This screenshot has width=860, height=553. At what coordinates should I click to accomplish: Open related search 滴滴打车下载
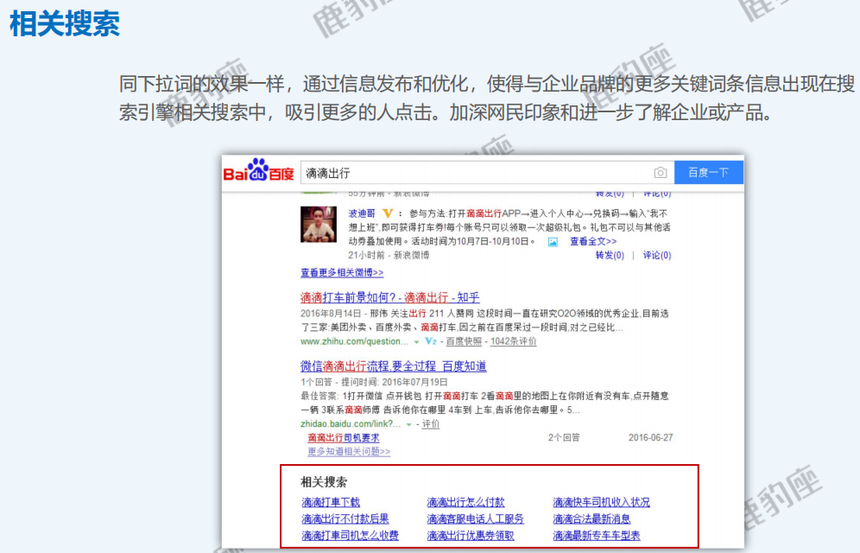click(x=331, y=502)
